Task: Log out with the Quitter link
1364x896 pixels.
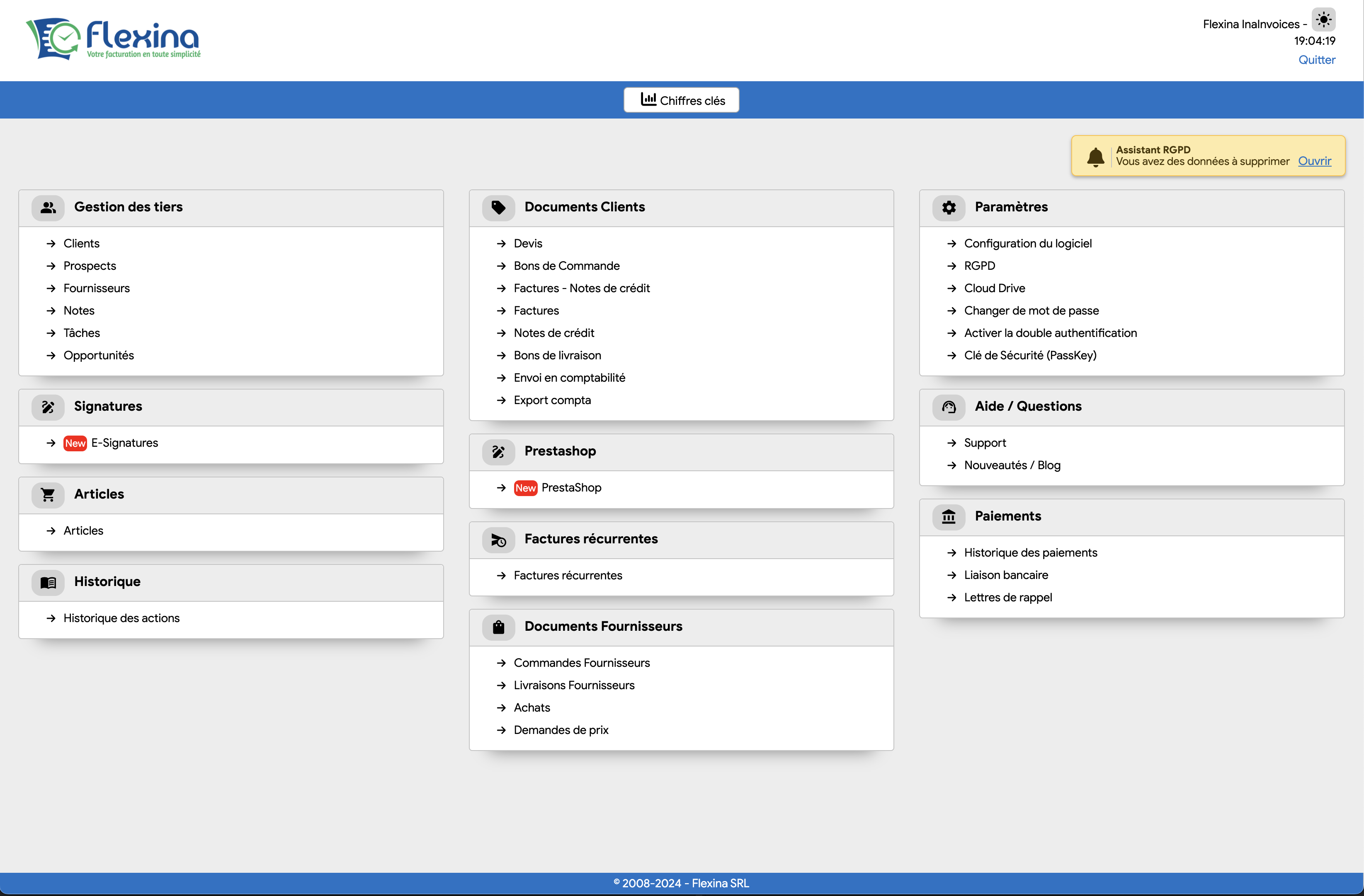Action: (1316, 60)
